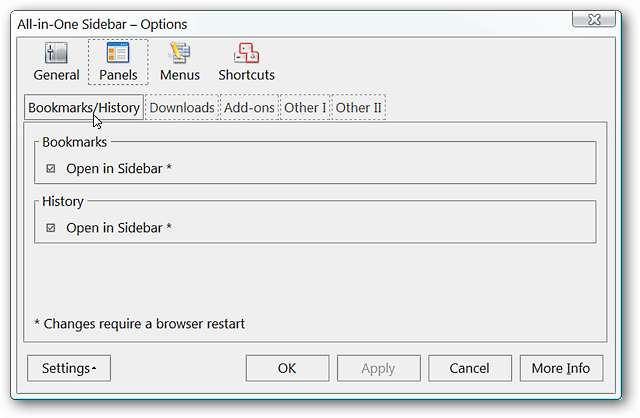Expand the Settings dropdown button

click(x=69, y=368)
